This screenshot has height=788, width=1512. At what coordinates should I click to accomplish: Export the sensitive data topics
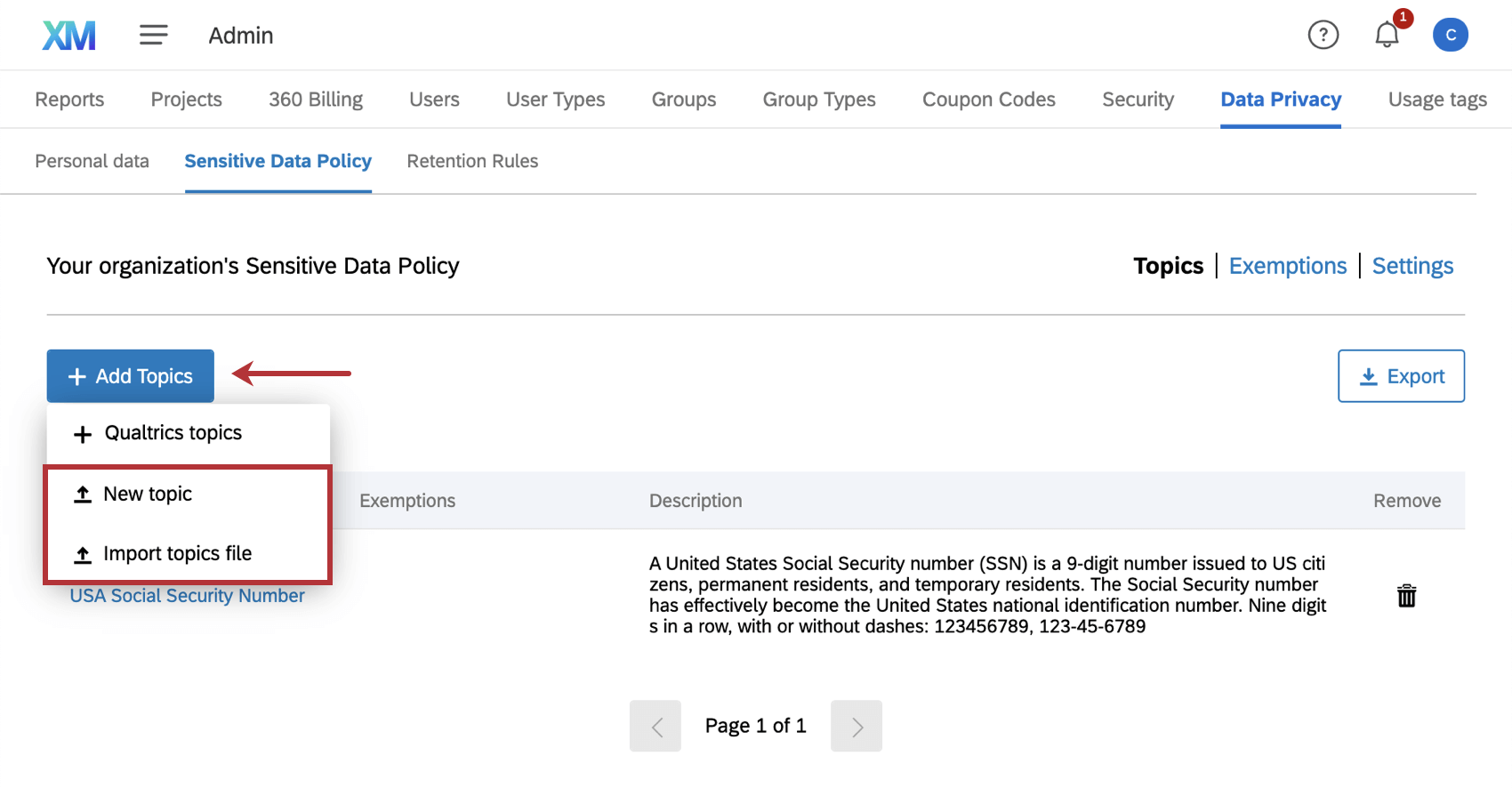[1401, 376]
